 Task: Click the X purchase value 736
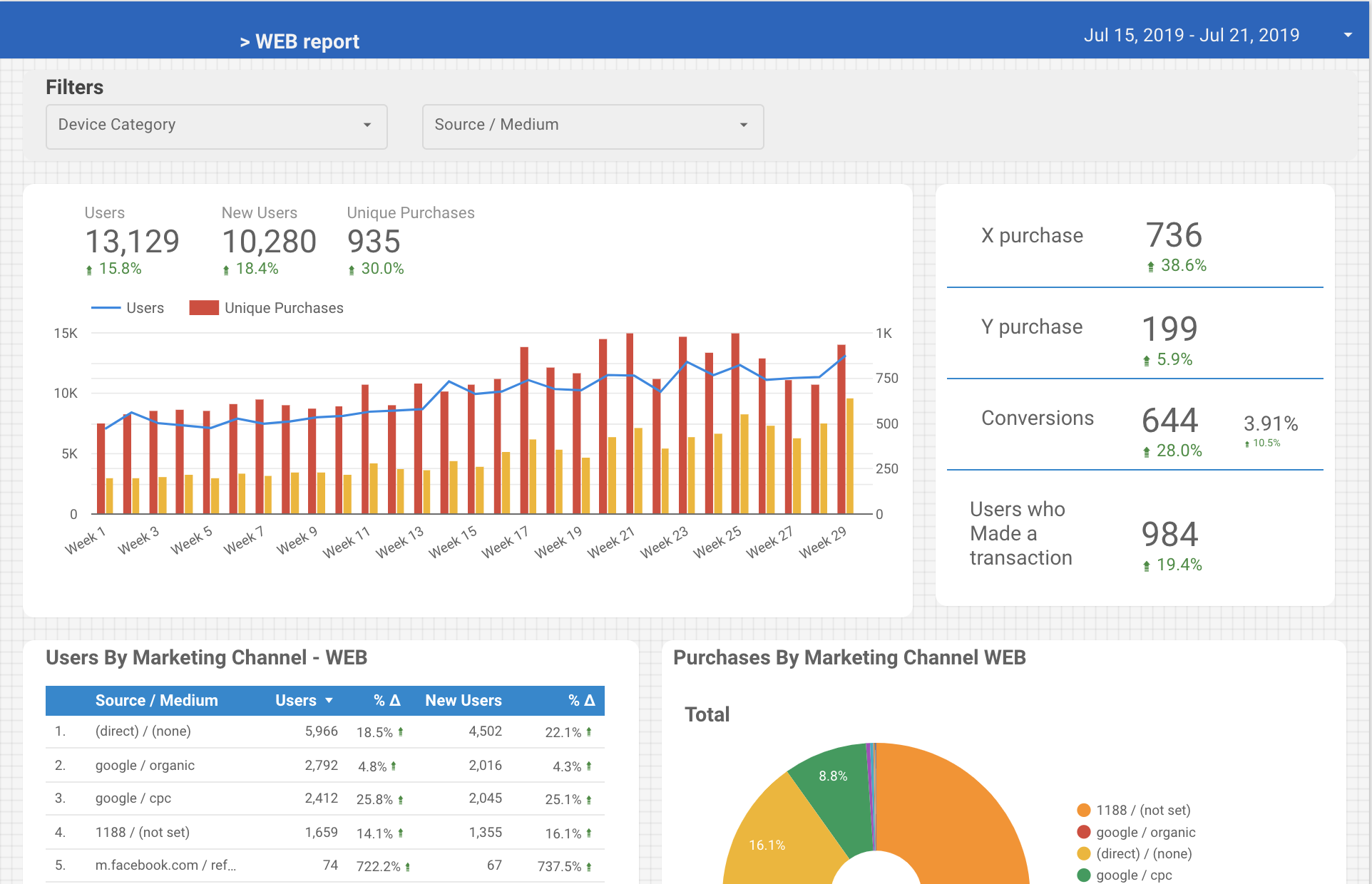1174,235
